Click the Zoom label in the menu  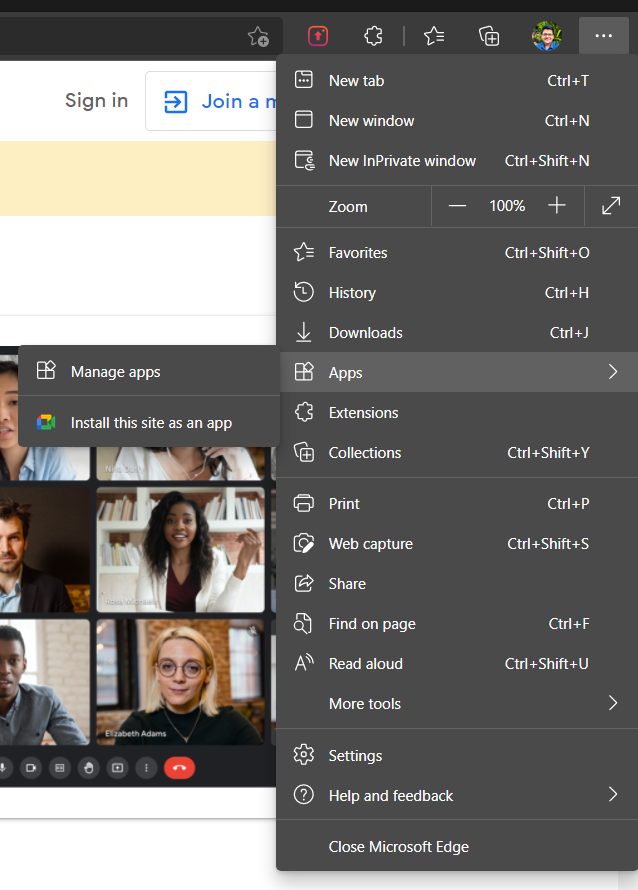(348, 207)
